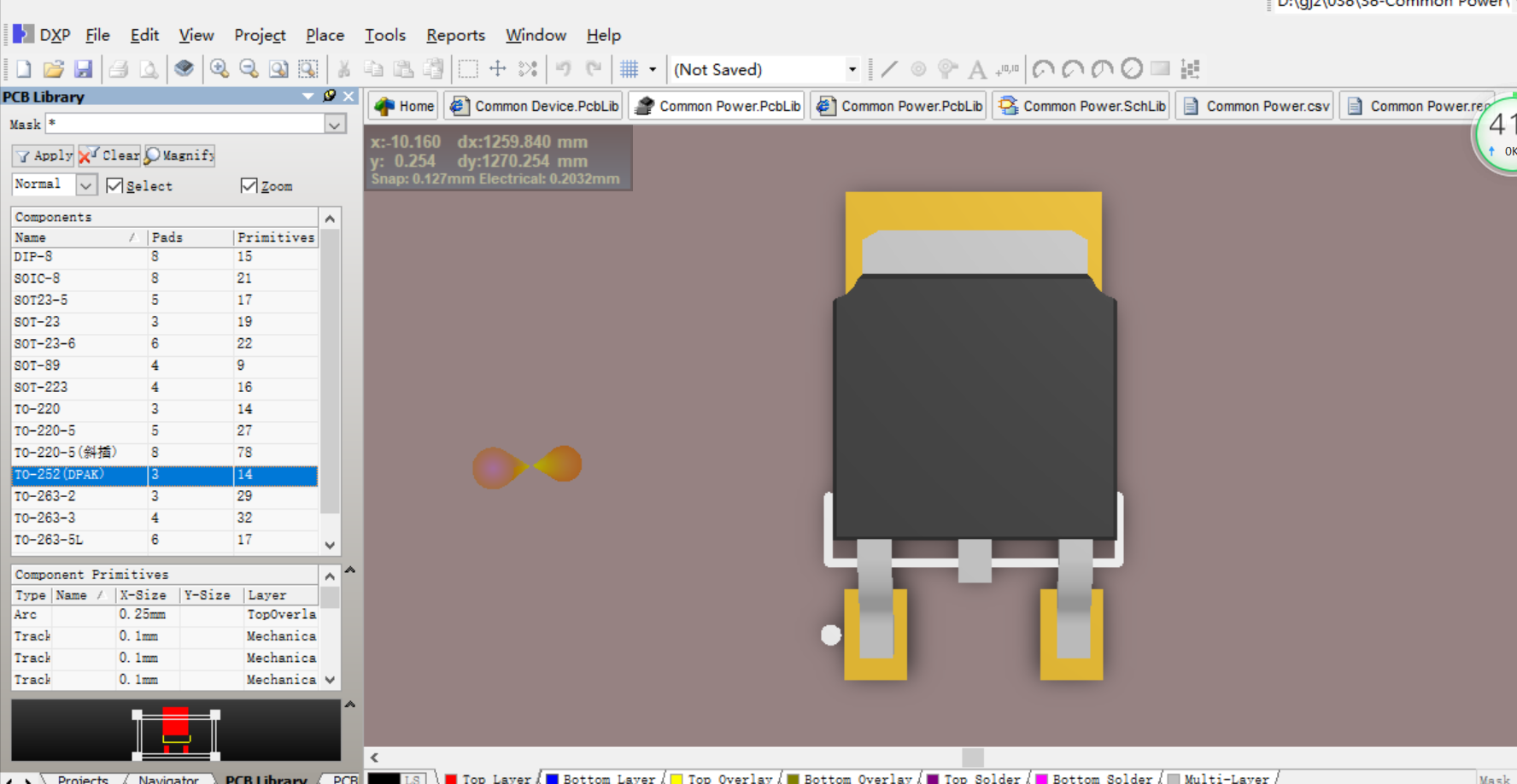Open the (Not Saved) view dropdown

coord(852,69)
